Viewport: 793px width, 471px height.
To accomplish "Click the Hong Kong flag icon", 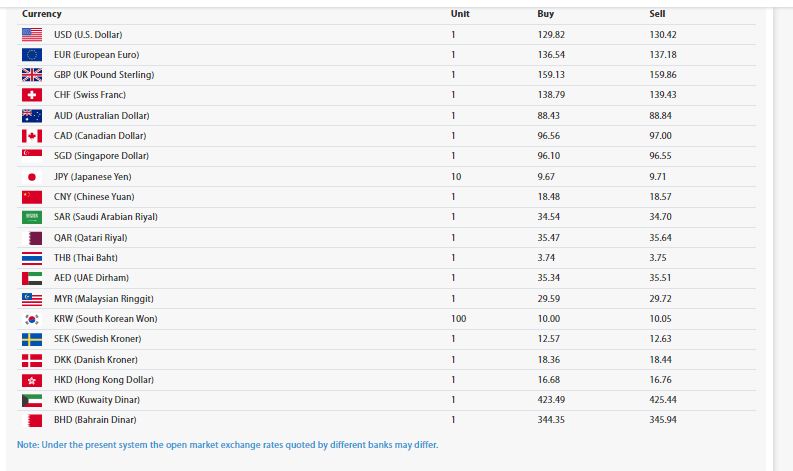I will pyautogui.click(x=32, y=380).
